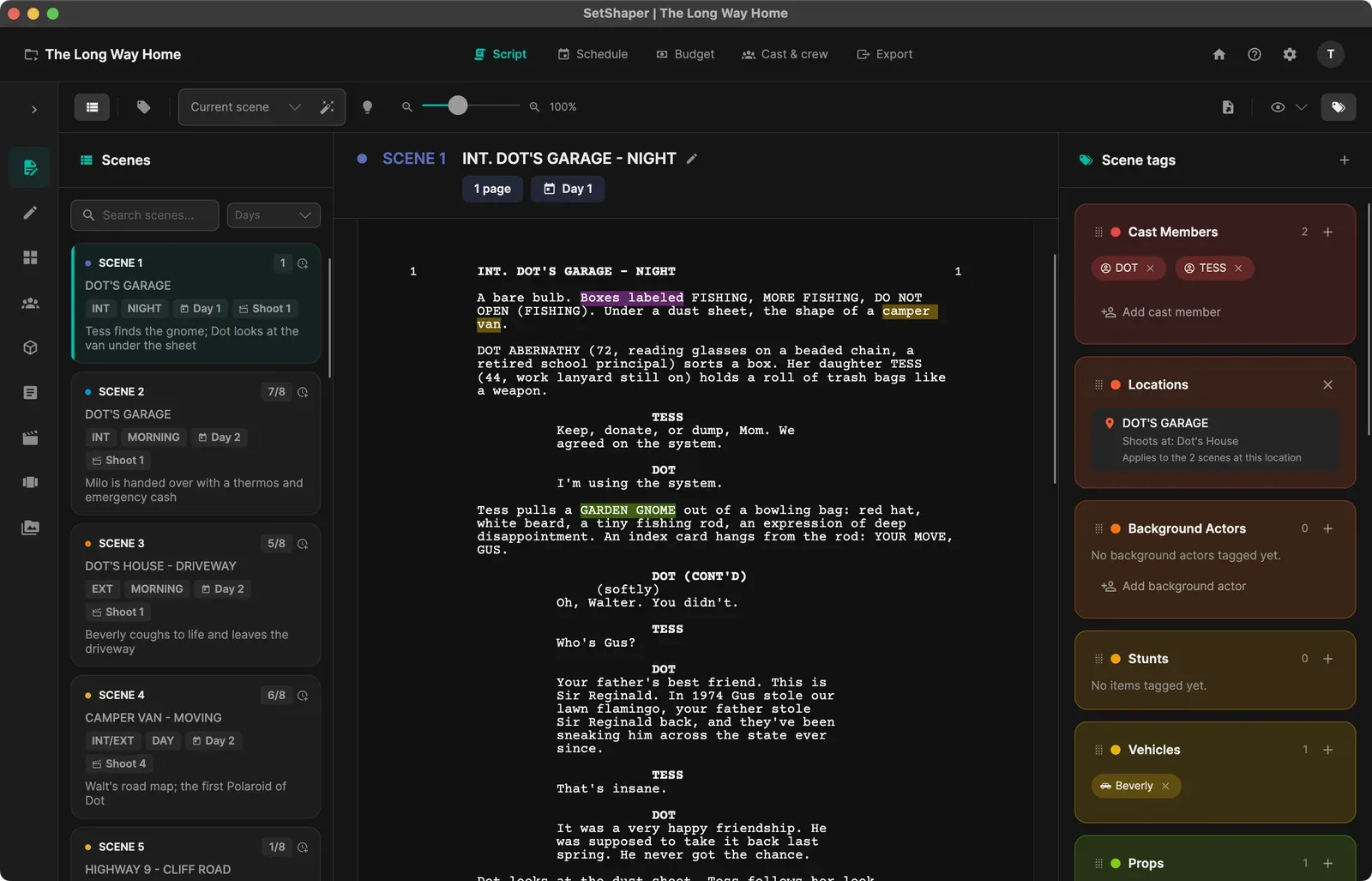
Task: Focus the Search scenes input field
Action: click(145, 215)
